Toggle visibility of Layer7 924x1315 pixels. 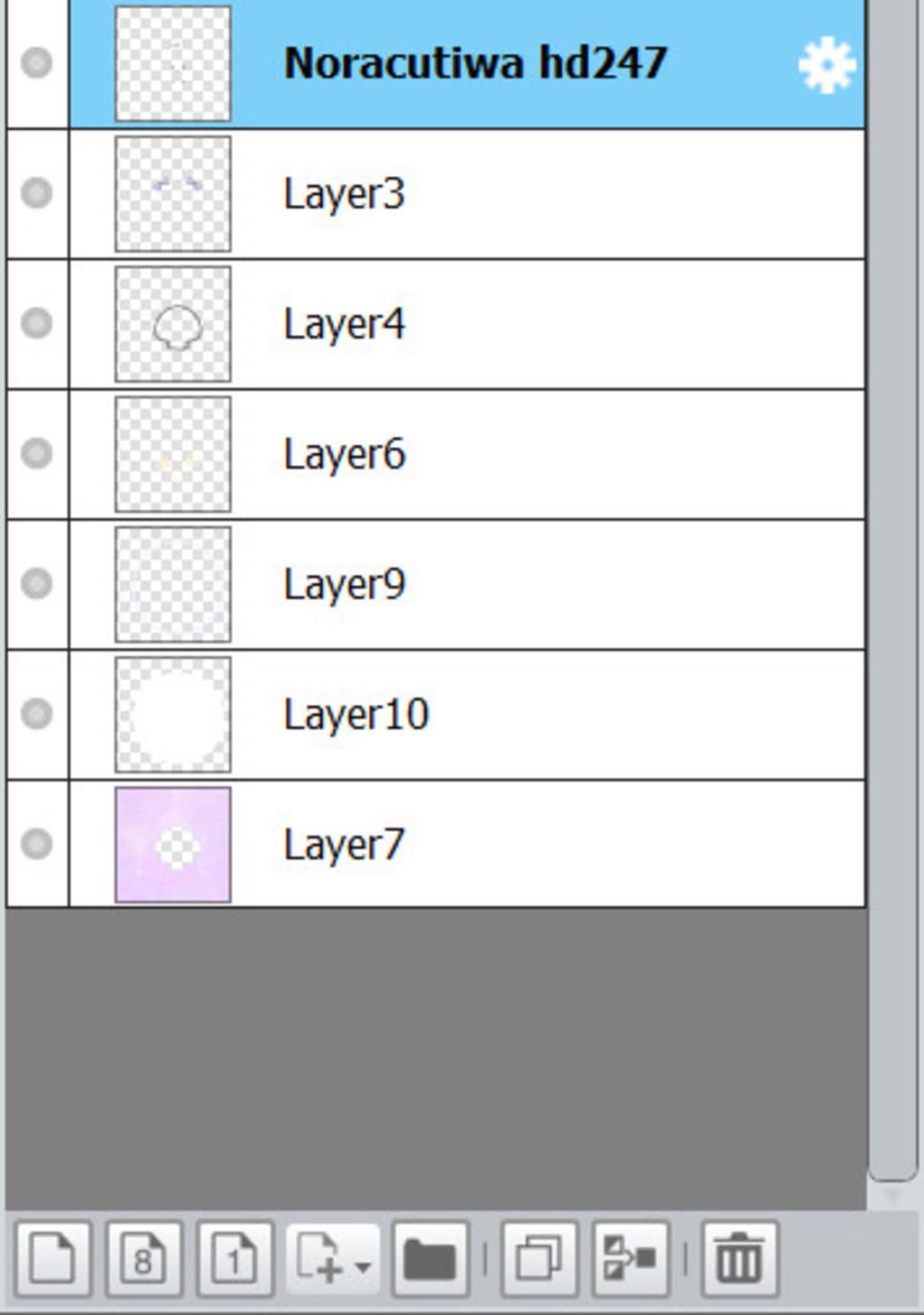tap(37, 844)
